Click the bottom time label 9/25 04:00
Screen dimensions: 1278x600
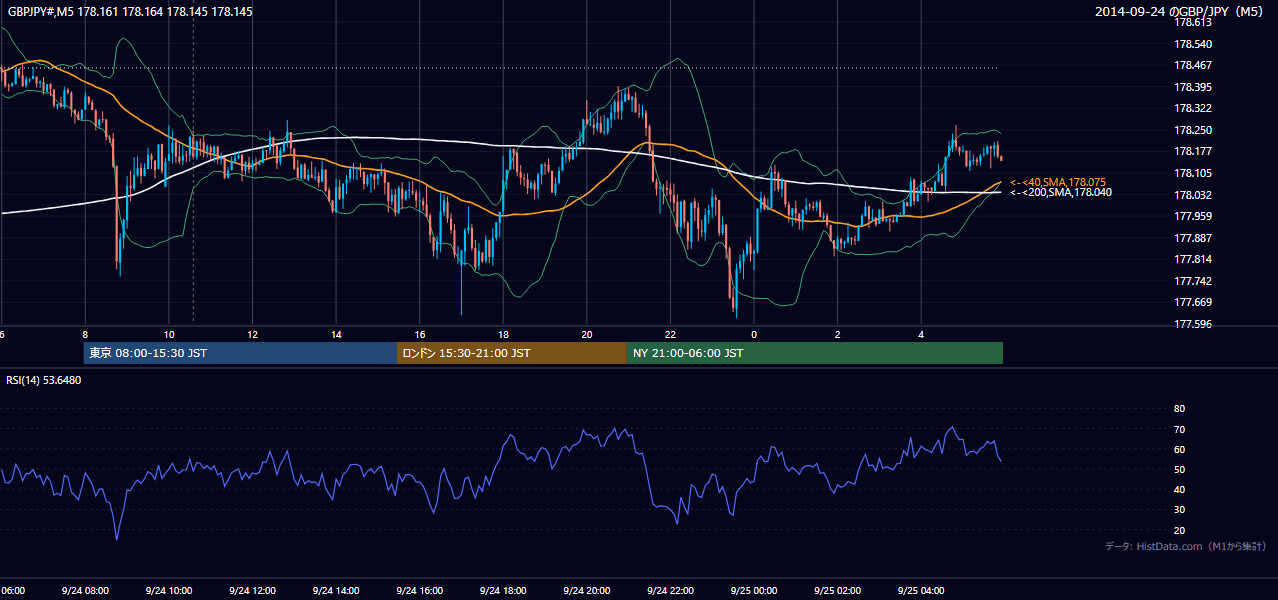(921, 591)
